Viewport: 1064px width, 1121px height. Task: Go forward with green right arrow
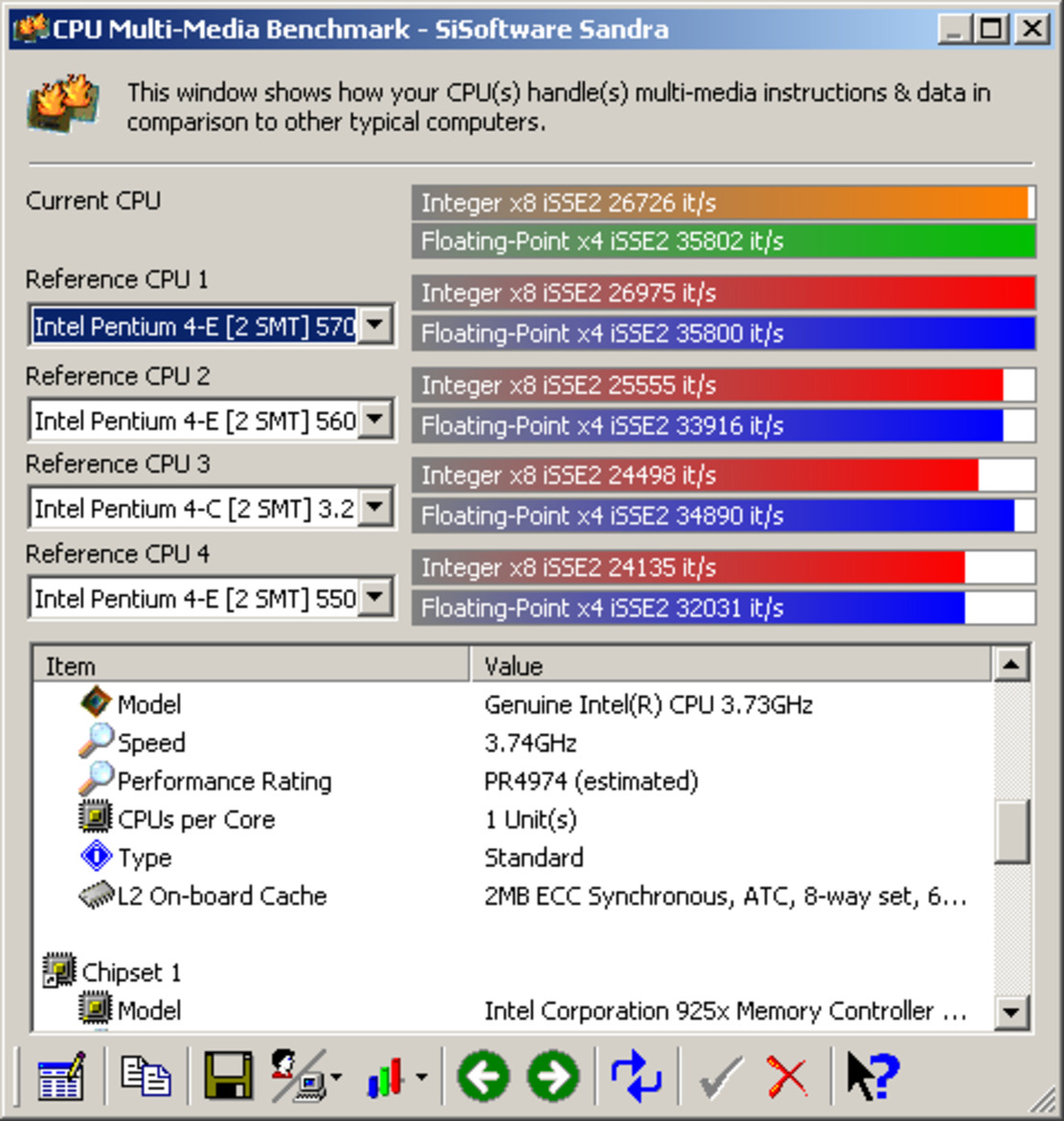tap(554, 1076)
